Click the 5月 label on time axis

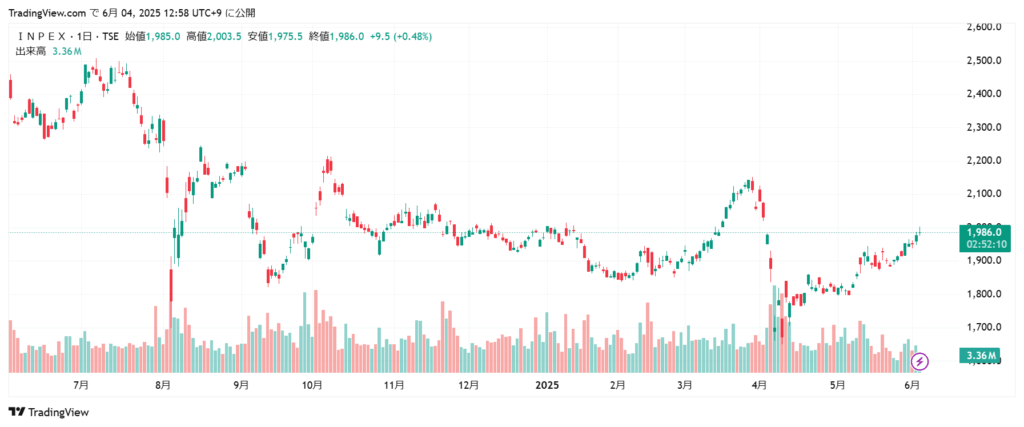(838, 385)
